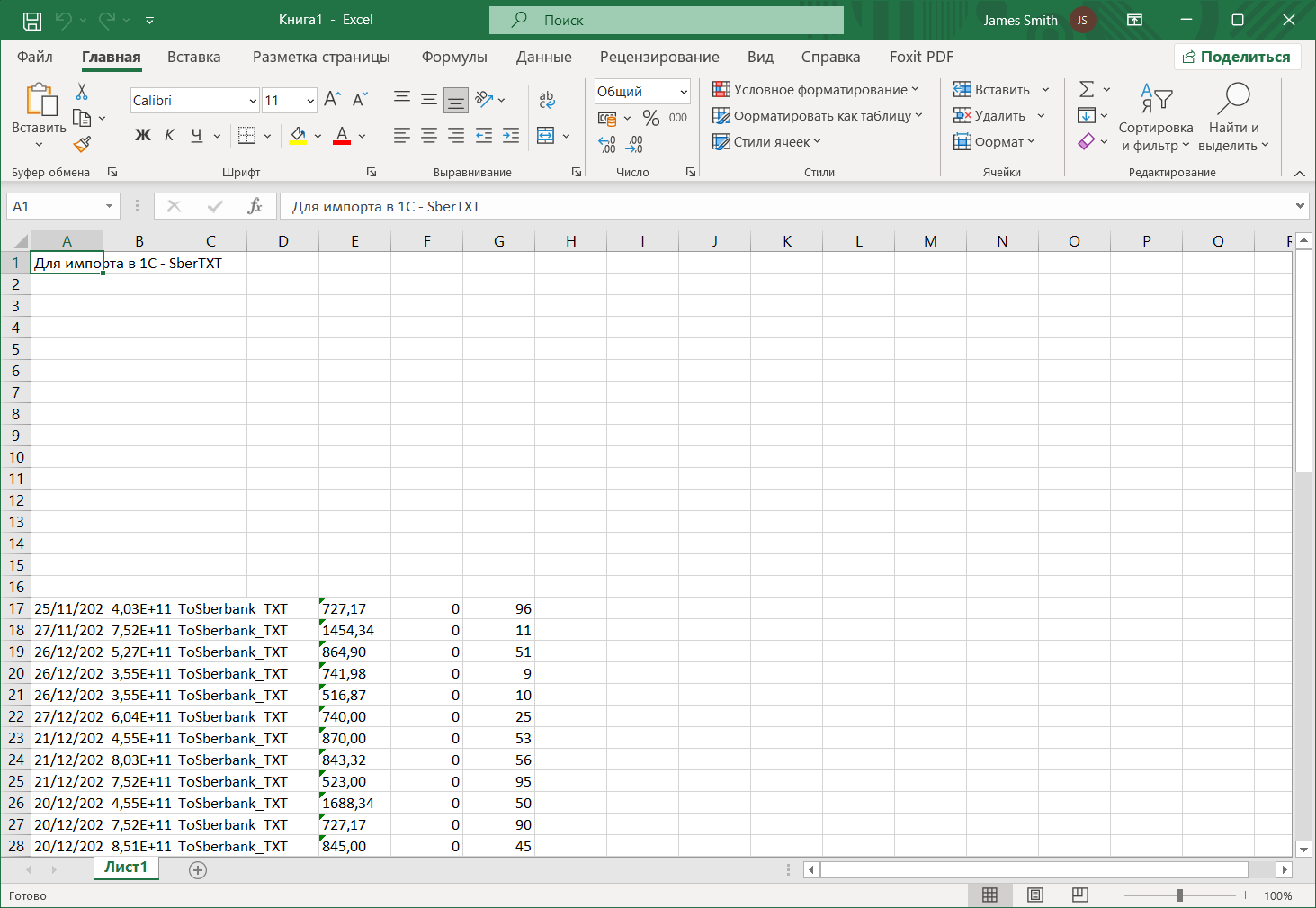Switch to Формулы tab
1316x908 pixels.
pos(454,57)
